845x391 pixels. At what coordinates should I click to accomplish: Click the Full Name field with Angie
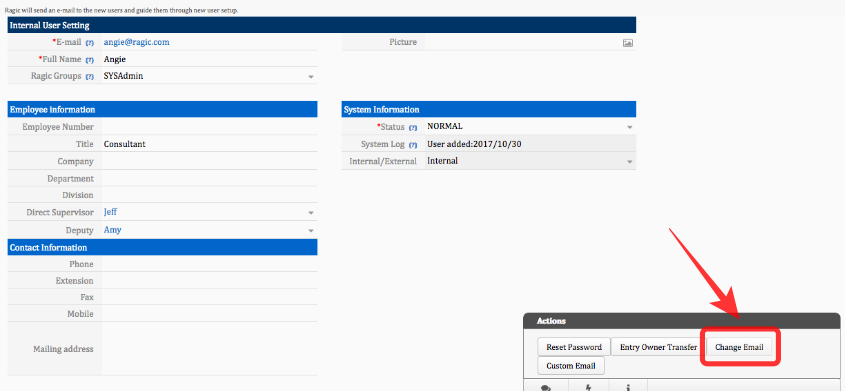click(x=209, y=59)
